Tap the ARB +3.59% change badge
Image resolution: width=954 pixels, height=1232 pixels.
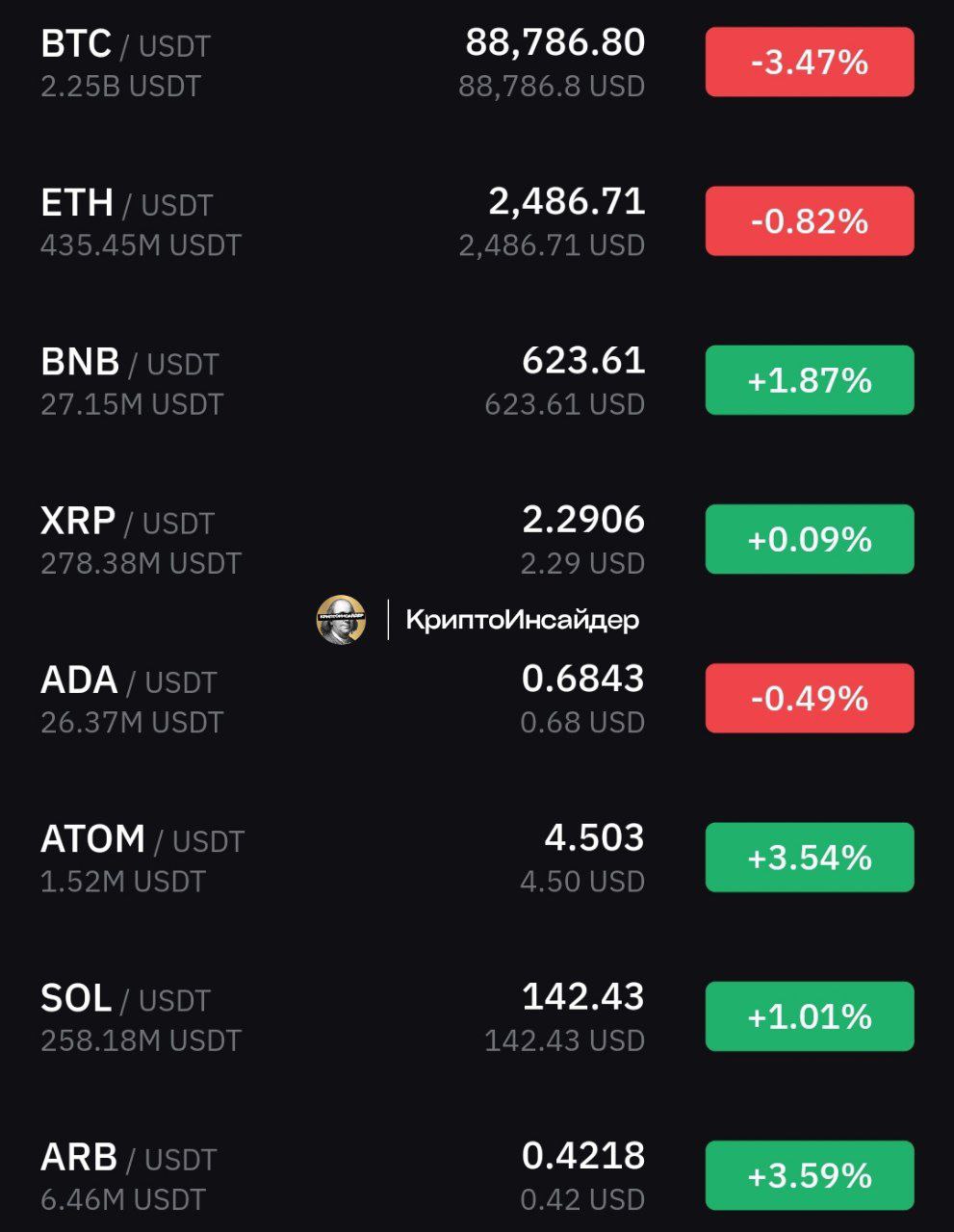(810, 1175)
